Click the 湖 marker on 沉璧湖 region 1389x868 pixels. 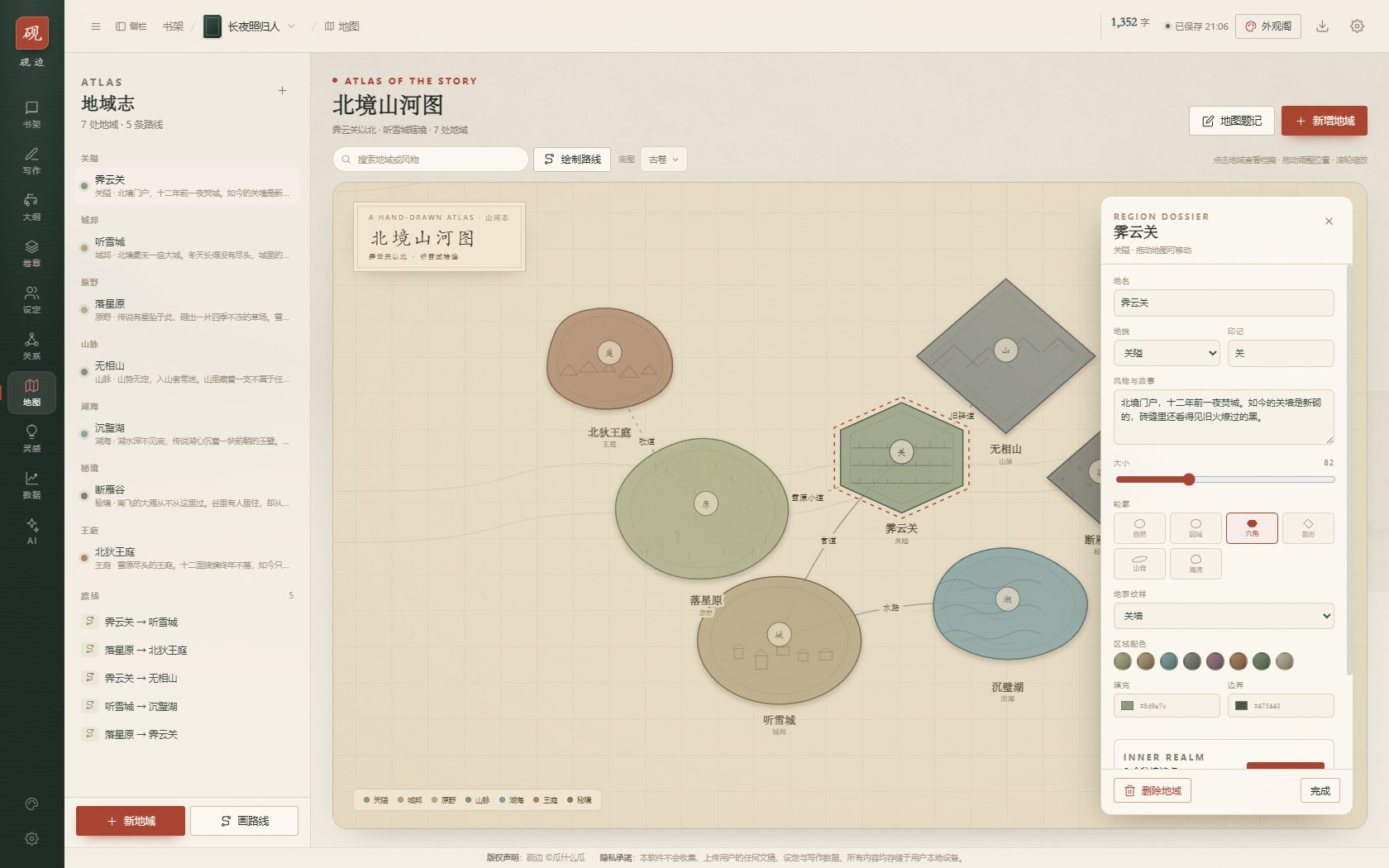click(1007, 599)
